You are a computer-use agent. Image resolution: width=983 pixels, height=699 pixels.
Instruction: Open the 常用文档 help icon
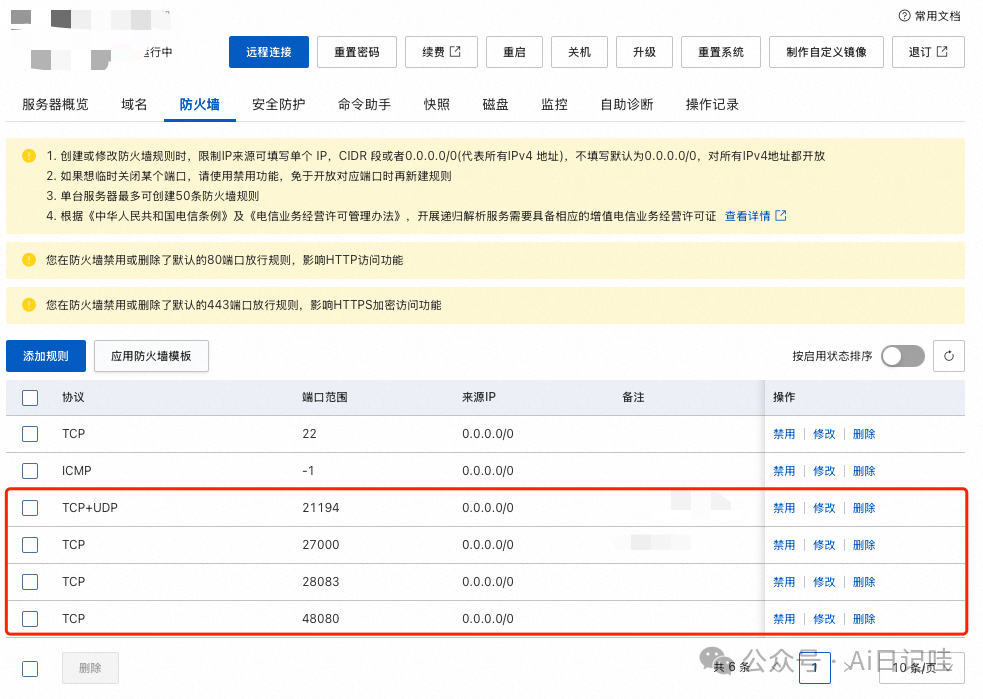point(904,16)
